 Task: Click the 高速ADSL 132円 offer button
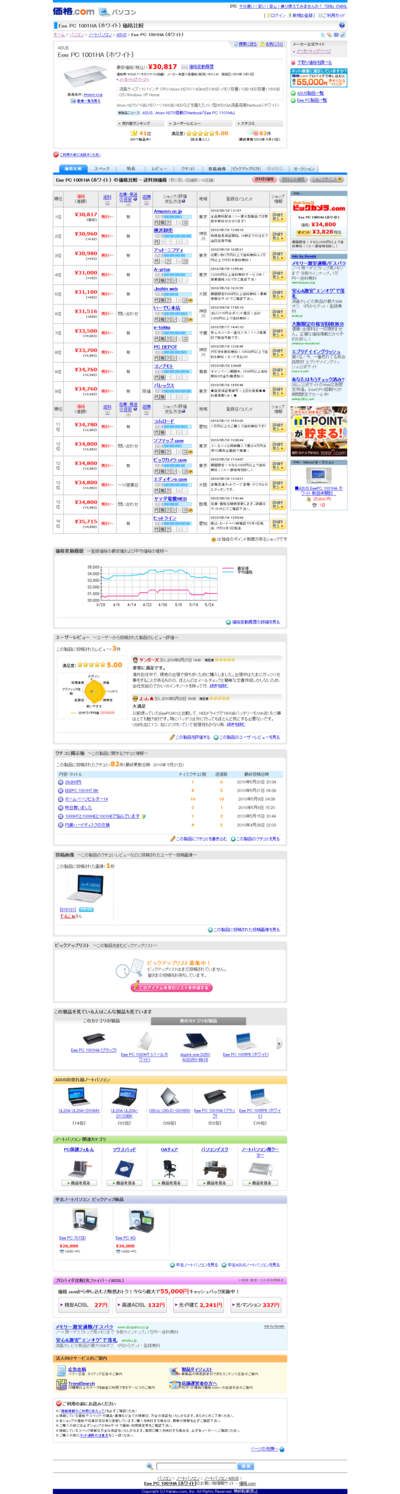pos(141,1304)
